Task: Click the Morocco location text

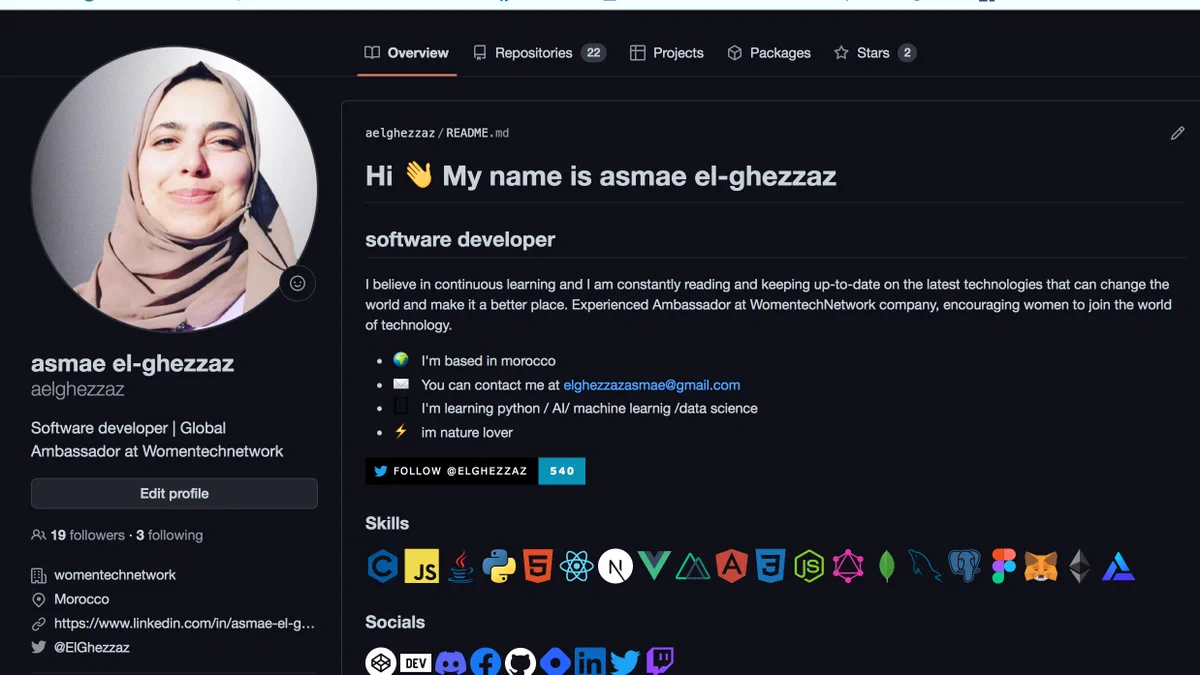Action: pos(82,599)
